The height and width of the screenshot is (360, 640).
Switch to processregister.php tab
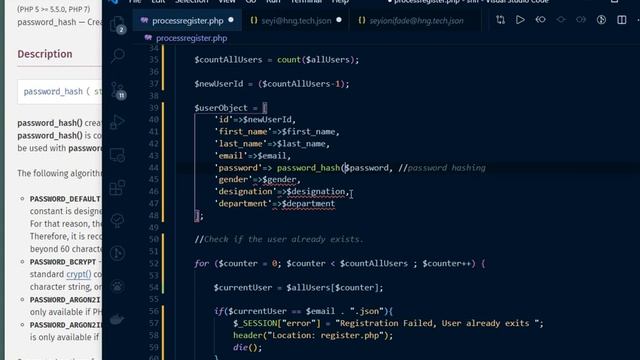(187, 20)
